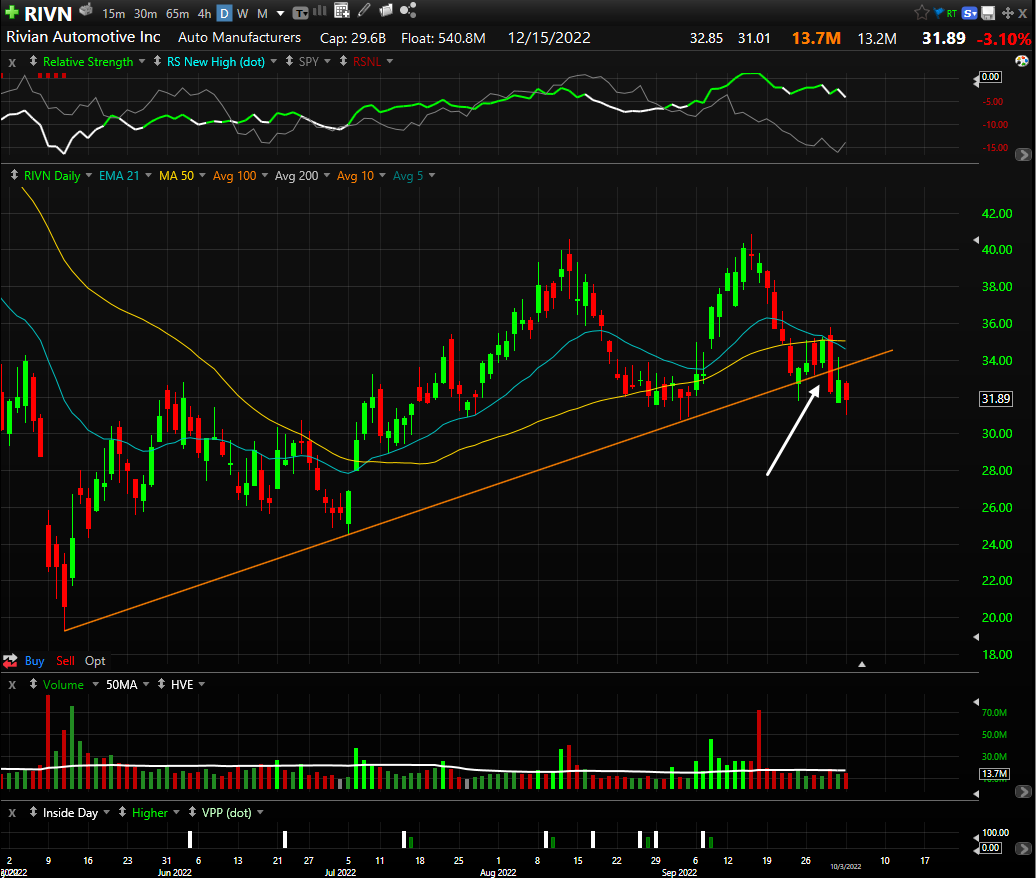Expand the Relative Strength dropdown
The image size is (1036, 878).
(142, 61)
